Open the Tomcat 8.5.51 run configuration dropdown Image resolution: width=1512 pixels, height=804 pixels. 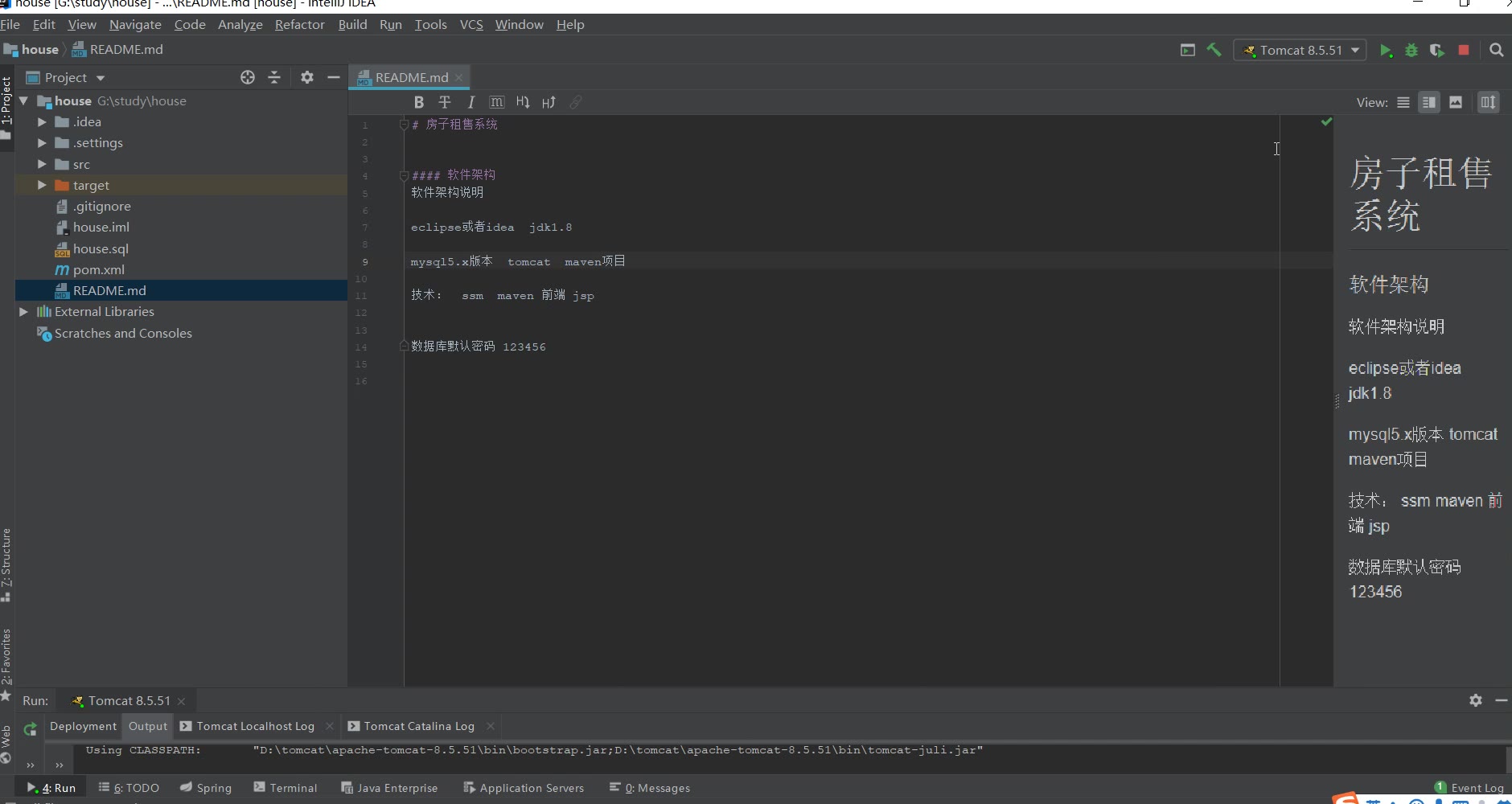(1300, 50)
